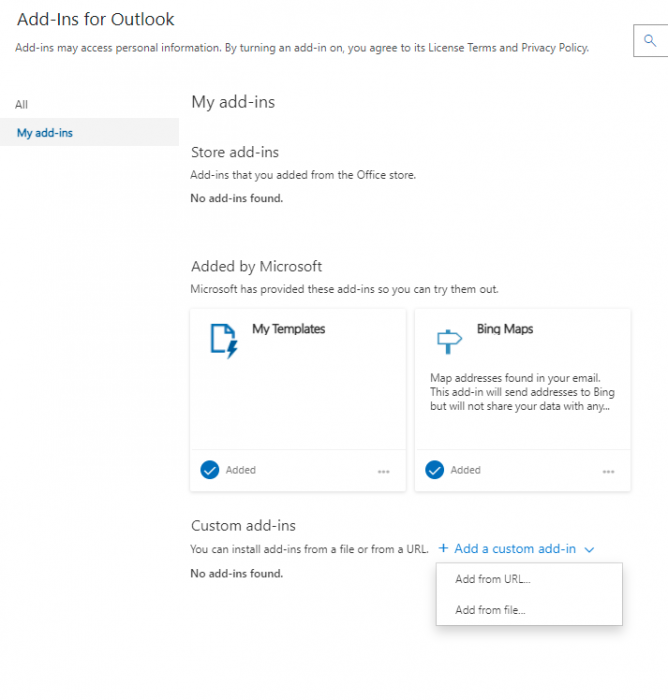Click the Bing Maps description text

click(x=521, y=392)
